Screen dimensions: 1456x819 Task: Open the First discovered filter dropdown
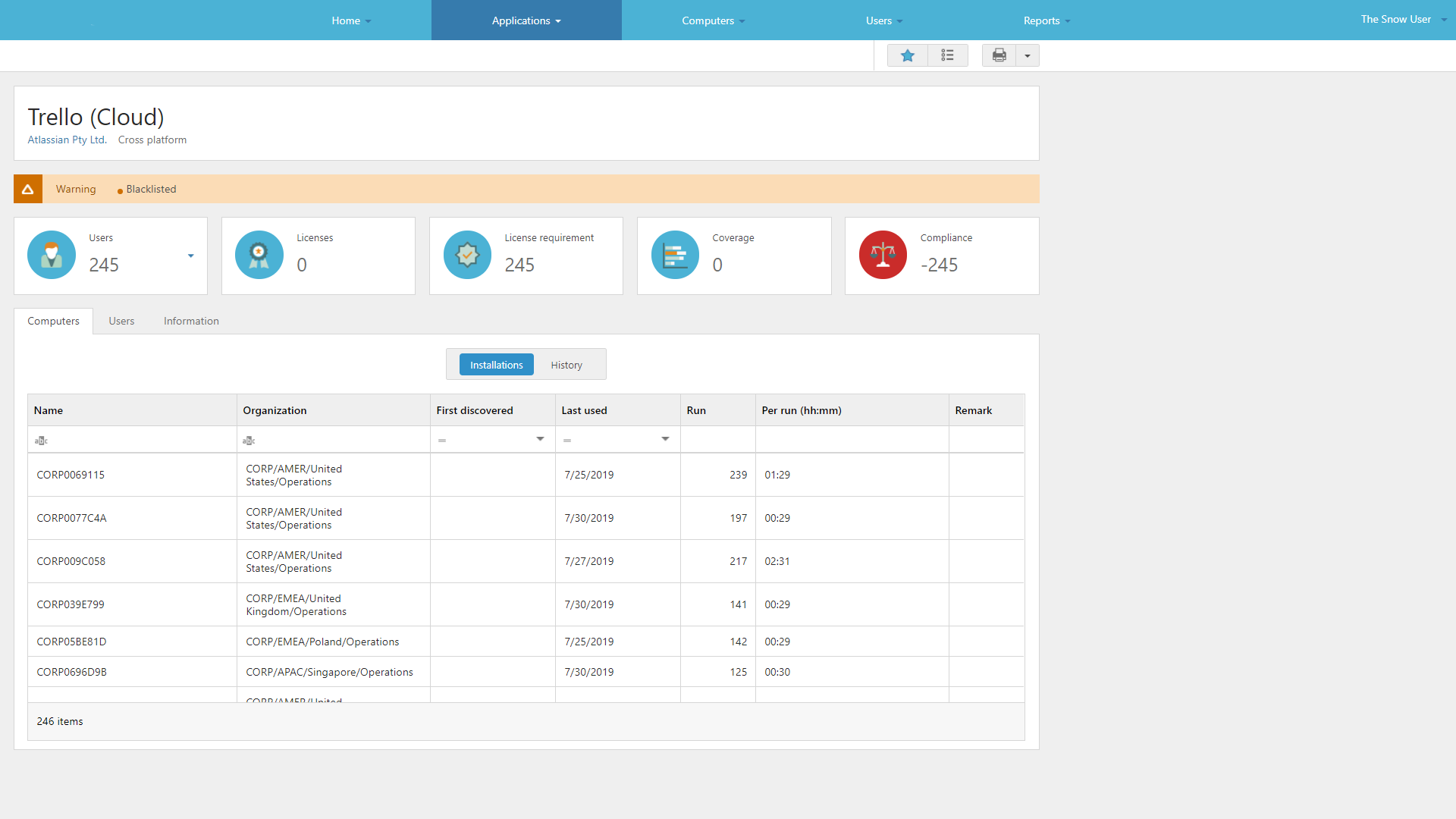coord(540,439)
